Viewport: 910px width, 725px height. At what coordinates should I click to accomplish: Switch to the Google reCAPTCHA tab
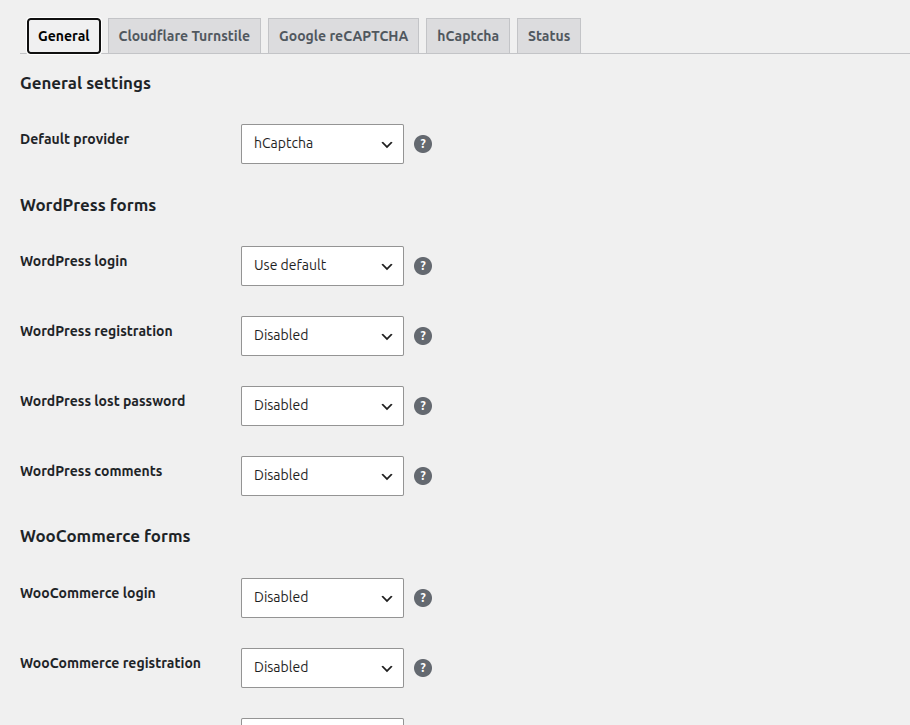coord(344,36)
